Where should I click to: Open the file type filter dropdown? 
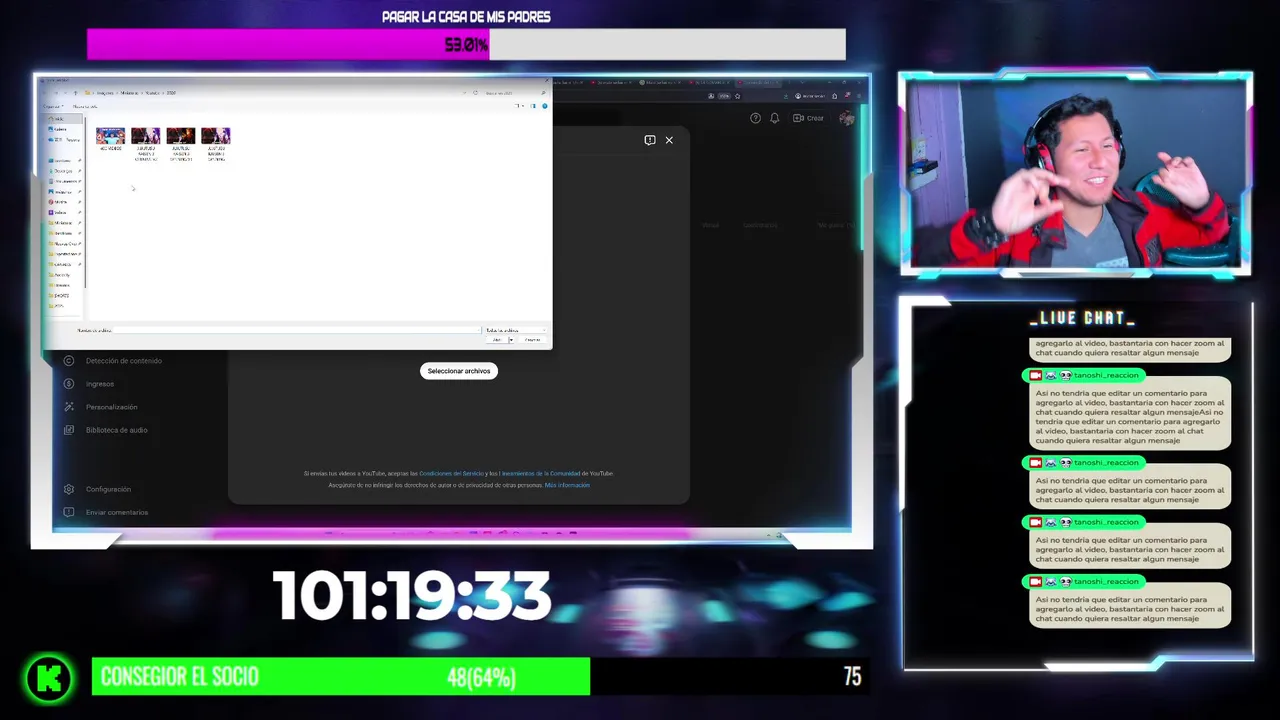pos(515,330)
